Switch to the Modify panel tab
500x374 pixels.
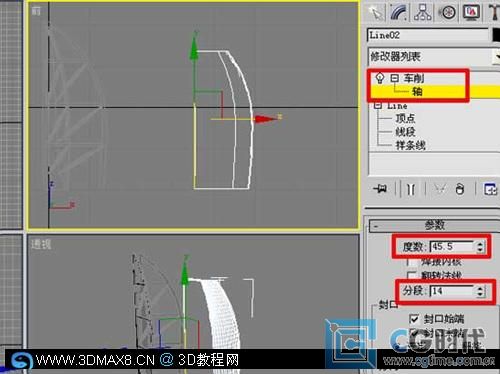399,13
